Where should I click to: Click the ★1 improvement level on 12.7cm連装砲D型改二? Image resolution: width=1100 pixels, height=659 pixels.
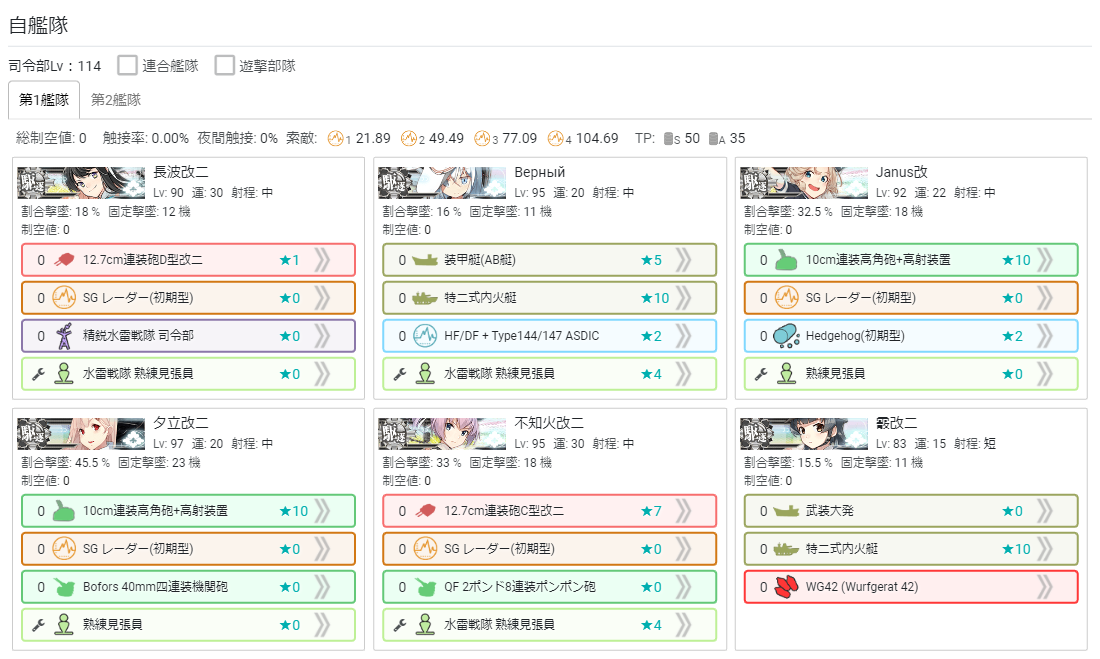[x=290, y=260]
